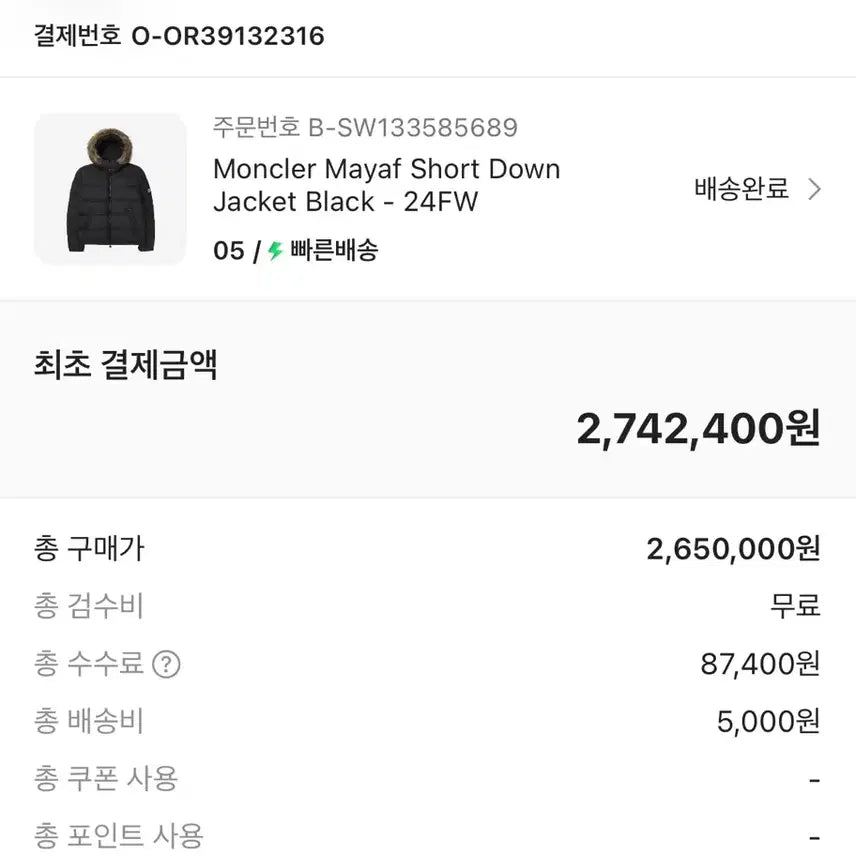The height and width of the screenshot is (856, 856).
Task: Select the order number B-SW133585689
Action: (363, 127)
